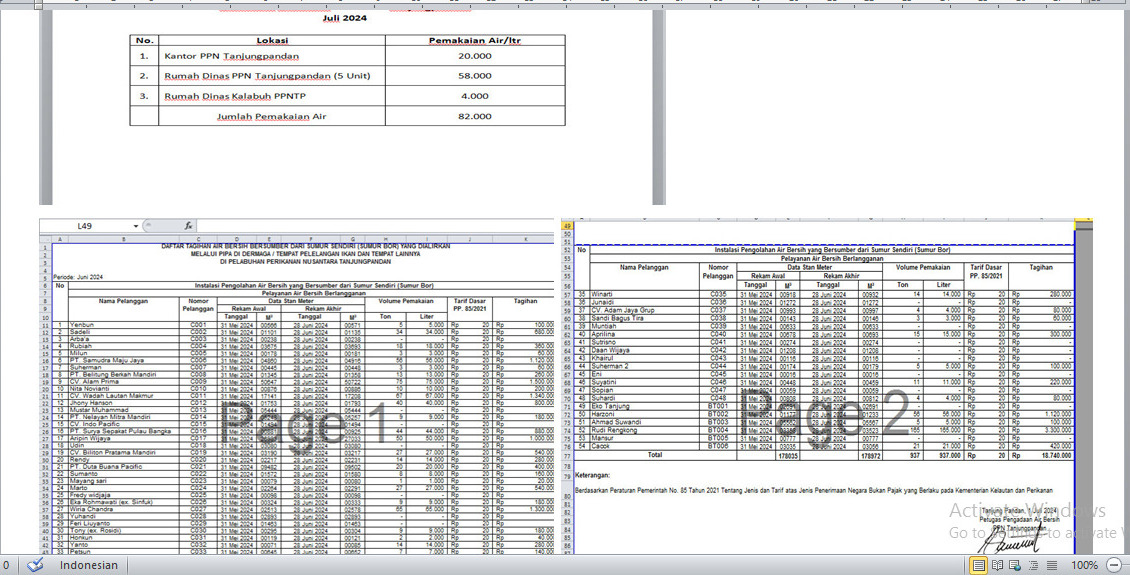Click the L49 name box in Excel picture

click(x=85, y=226)
